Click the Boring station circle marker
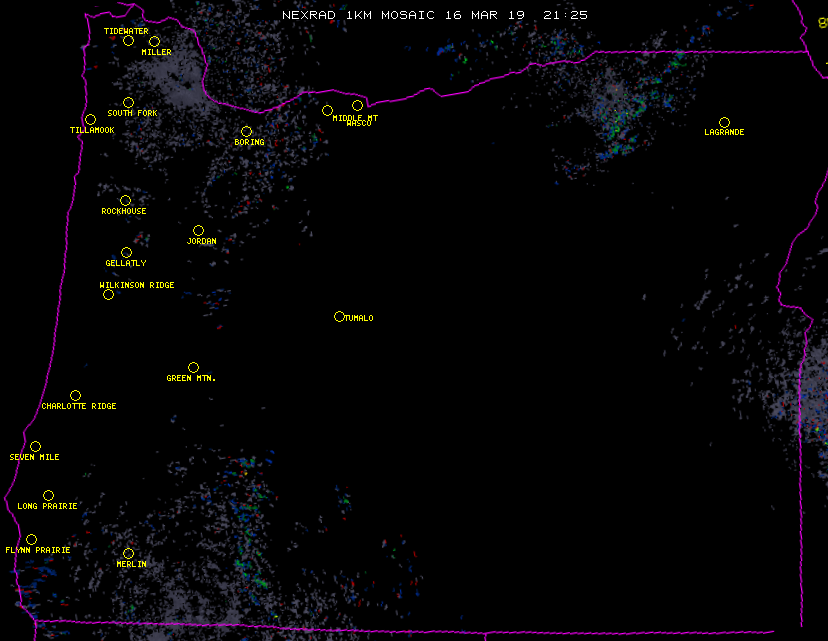Viewport: 828px width, 641px height. [246, 132]
